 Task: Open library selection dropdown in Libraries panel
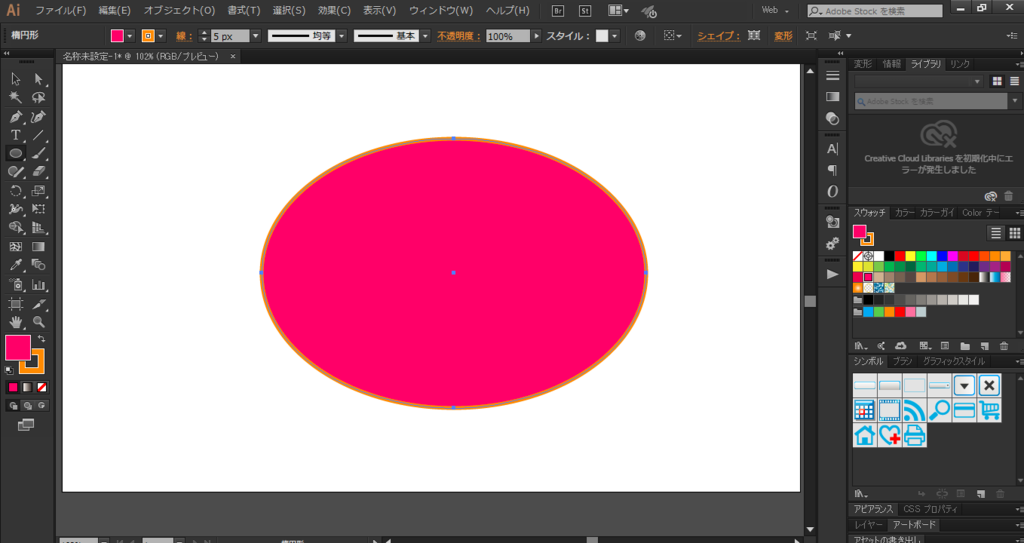click(918, 82)
